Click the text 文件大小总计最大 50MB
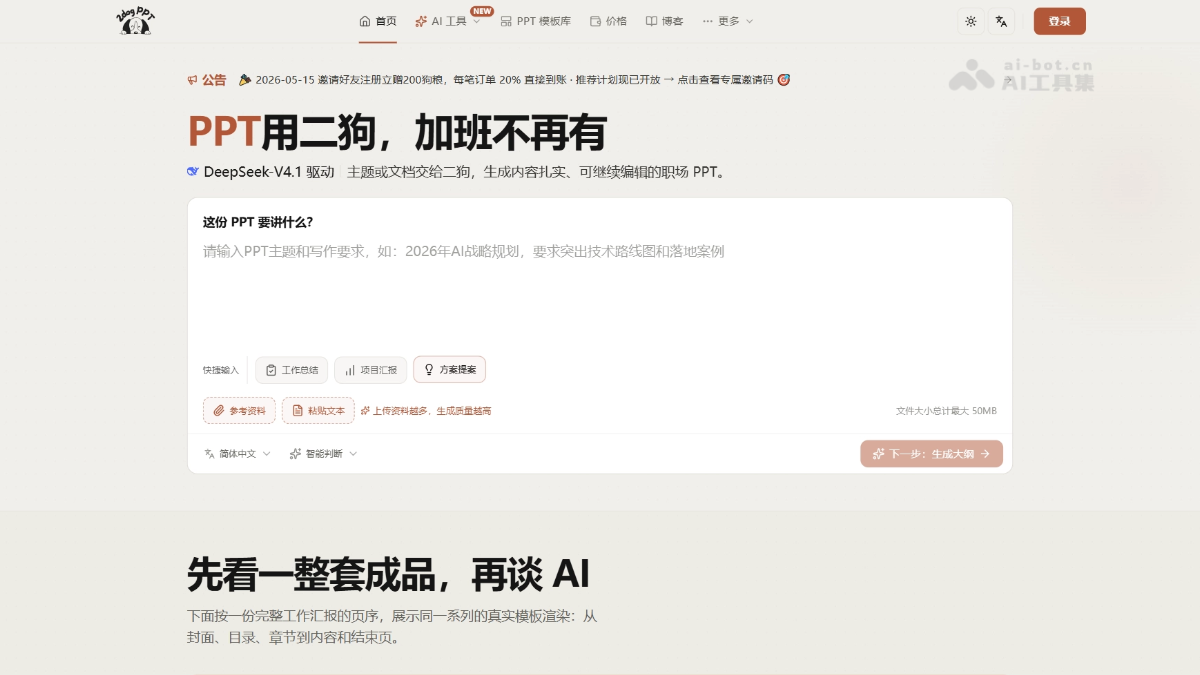 point(946,411)
